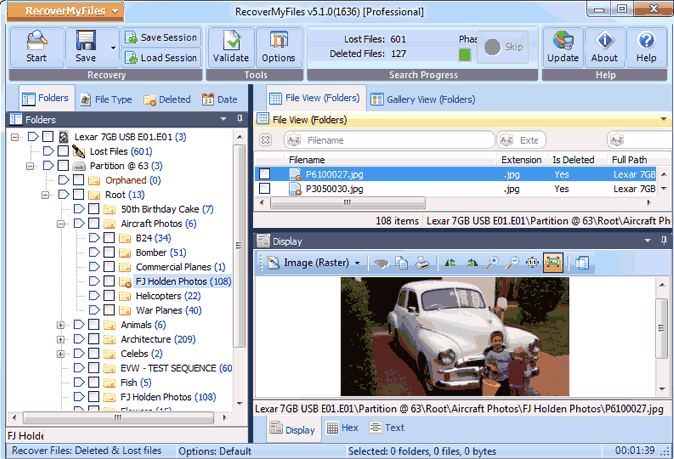Collapse the Aircraft Photos folder
This screenshot has width=674, height=459.
pos(61,224)
